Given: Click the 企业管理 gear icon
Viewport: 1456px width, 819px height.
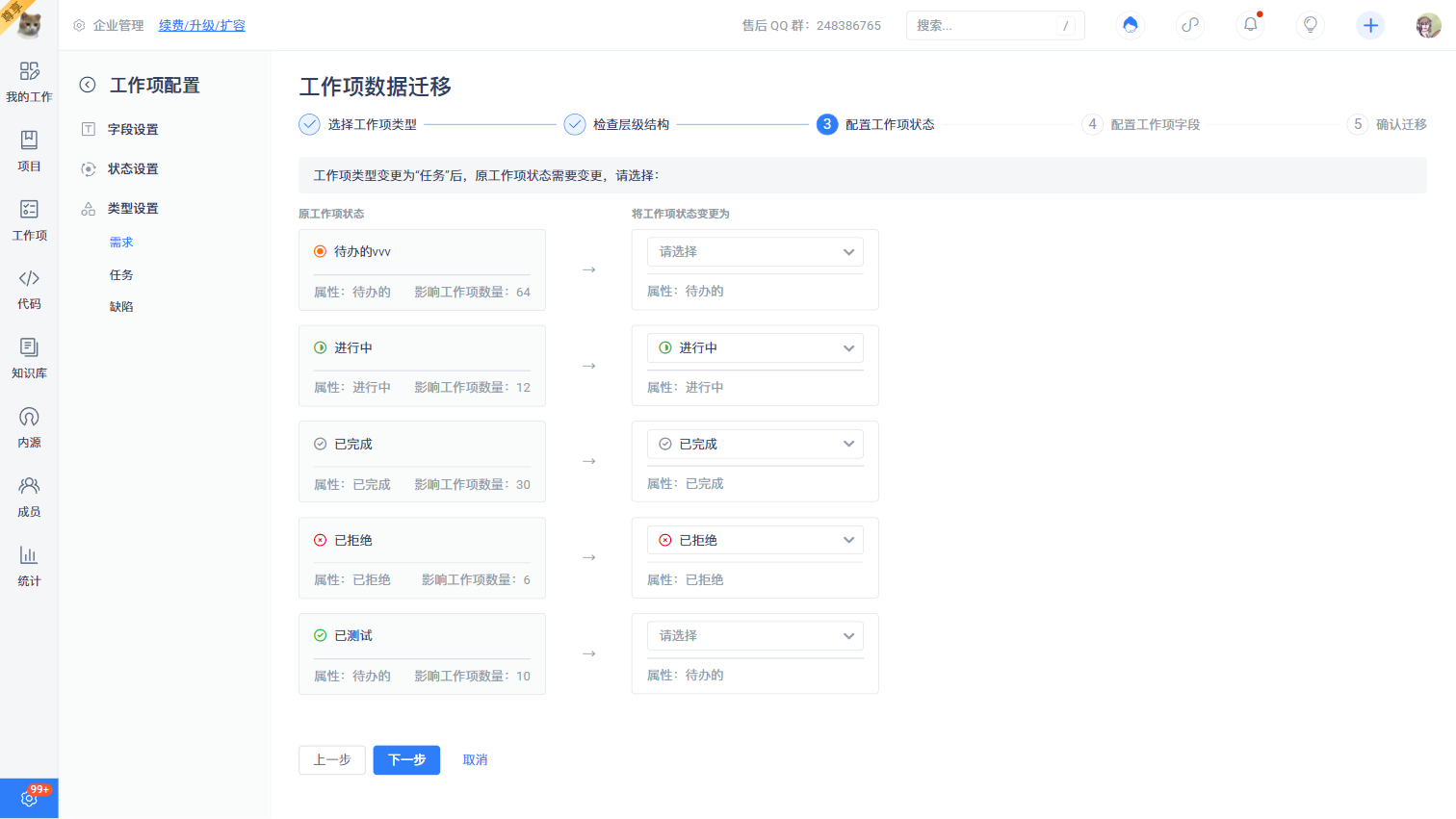Looking at the screenshot, I should point(79,26).
